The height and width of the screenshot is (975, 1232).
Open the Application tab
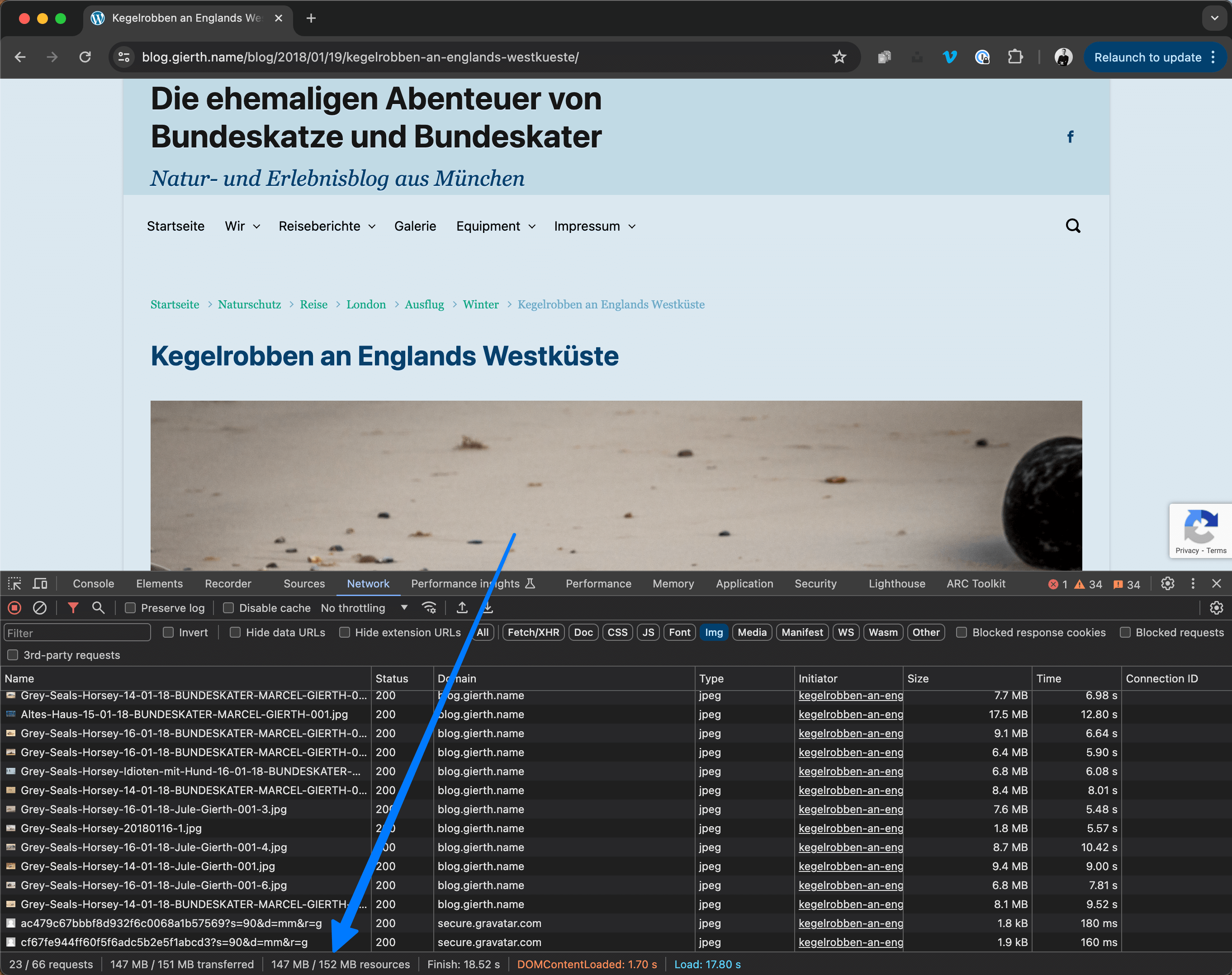(744, 584)
